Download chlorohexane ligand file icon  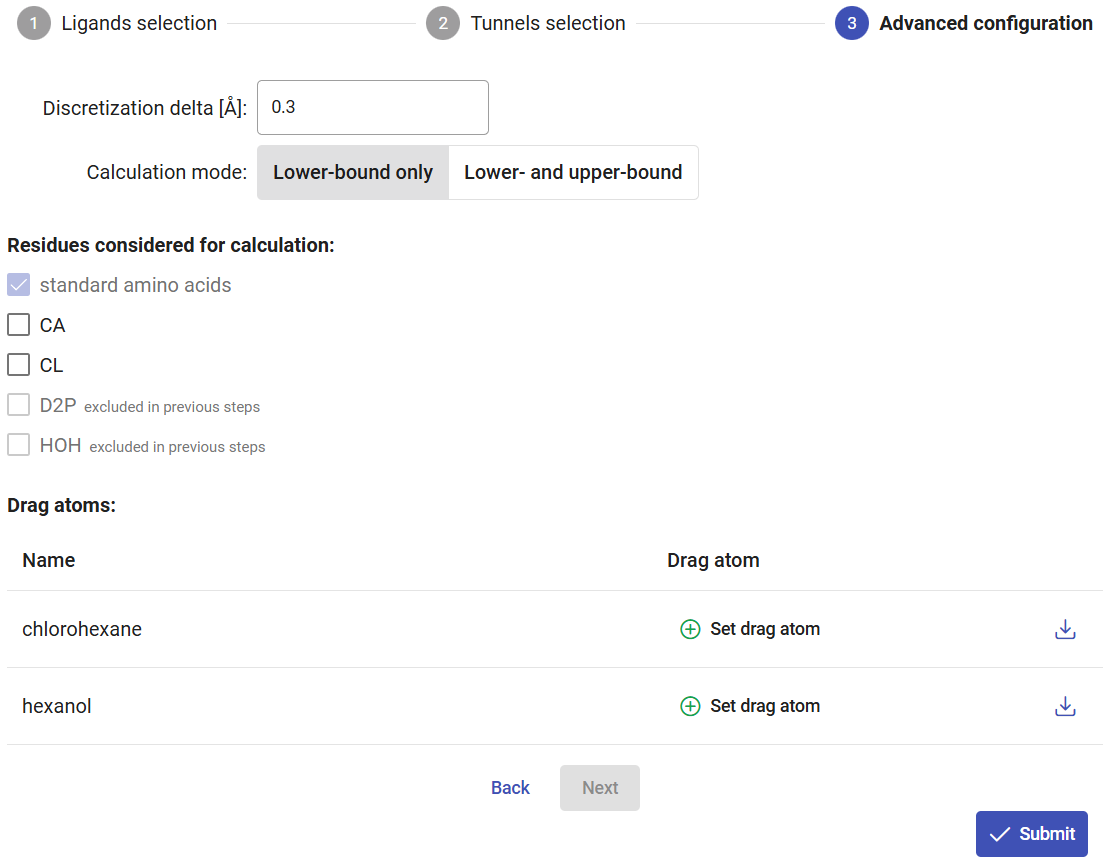click(1065, 629)
